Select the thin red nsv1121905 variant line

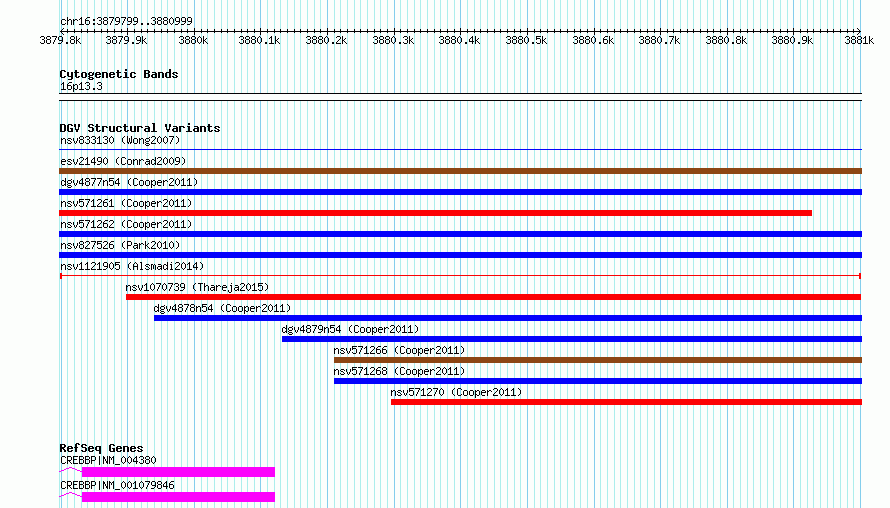pos(460,276)
